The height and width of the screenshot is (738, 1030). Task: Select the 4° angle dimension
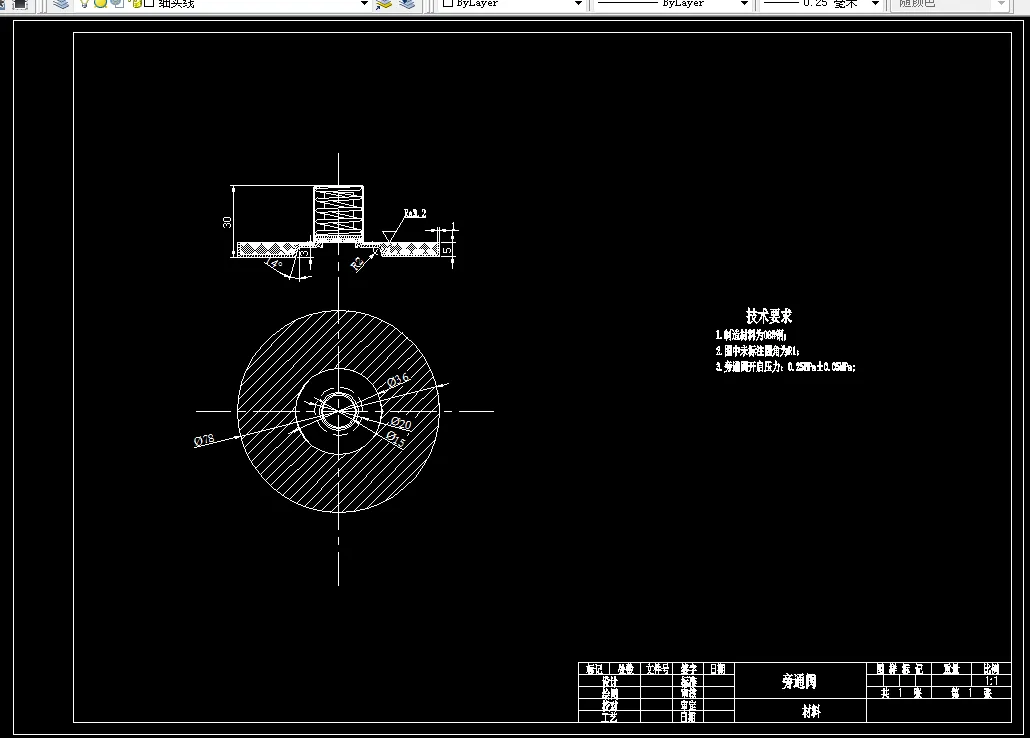pyautogui.click(x=275, y=264)
